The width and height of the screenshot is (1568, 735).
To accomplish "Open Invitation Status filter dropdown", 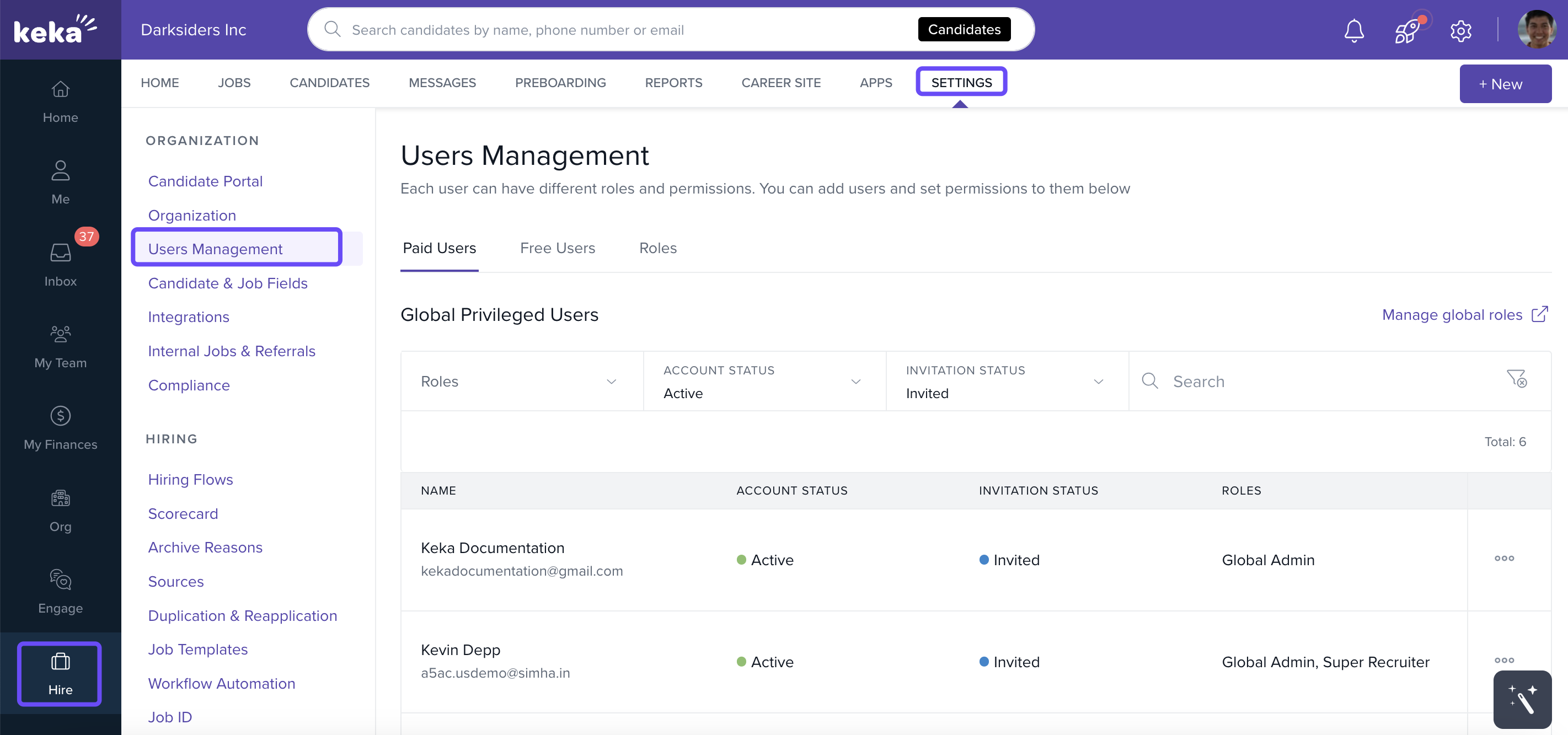I will click(x=1007, y=382).
